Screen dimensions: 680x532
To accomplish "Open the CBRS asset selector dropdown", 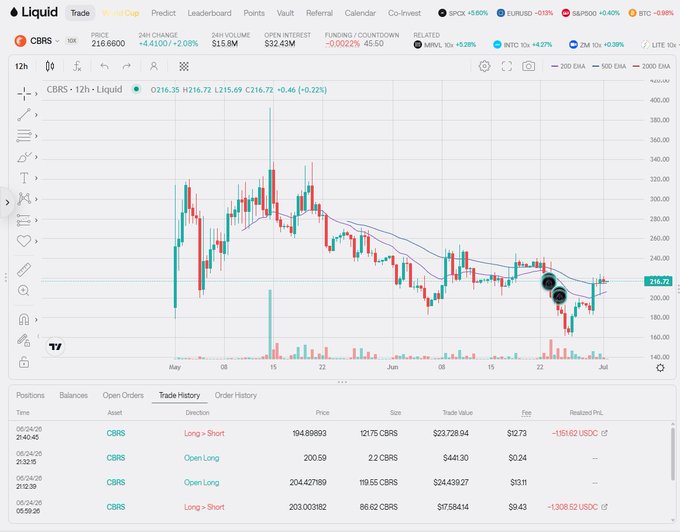I will 37,41.
